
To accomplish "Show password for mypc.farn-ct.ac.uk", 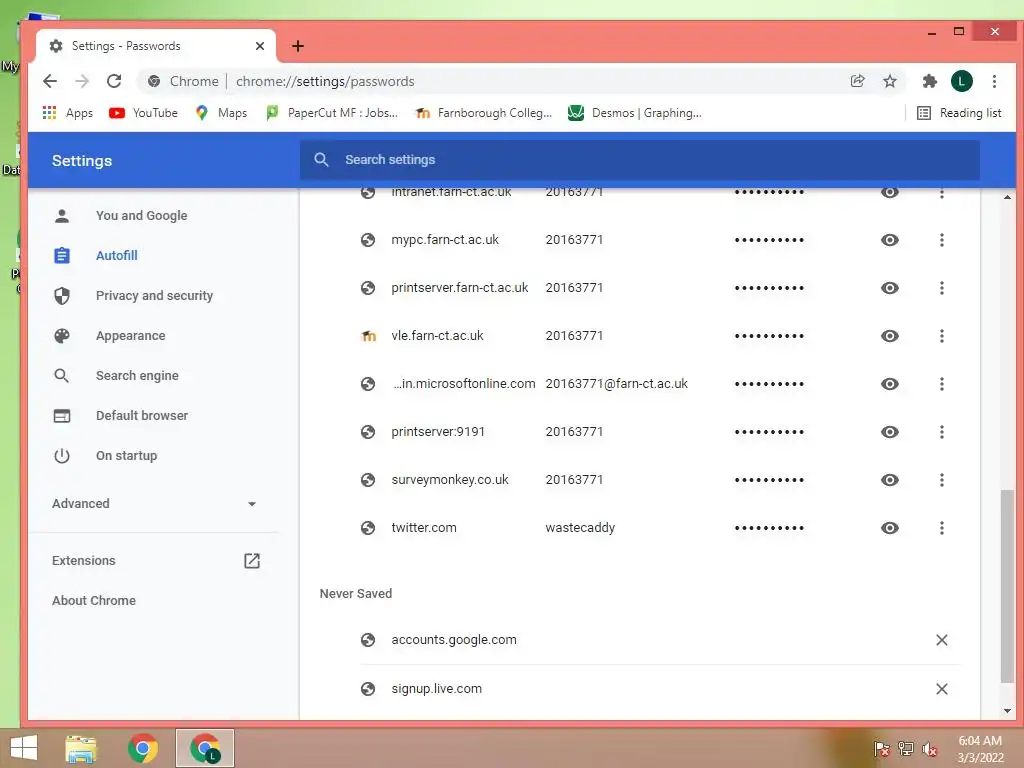I will (x=889, y=240).
